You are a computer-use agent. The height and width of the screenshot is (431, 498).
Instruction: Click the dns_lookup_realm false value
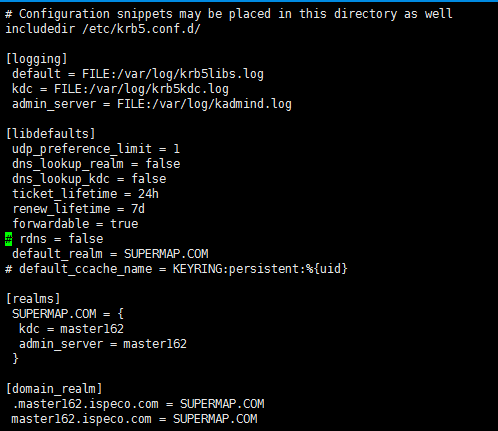[x=163, y=164]
